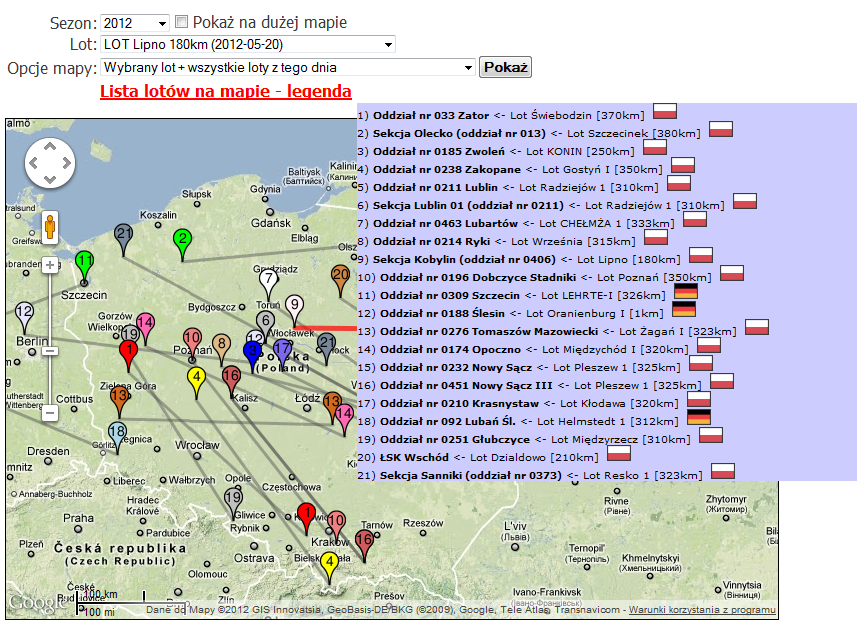Click the brown marker number 20
The image size is (868, 638).
click(x=340, y=276)
